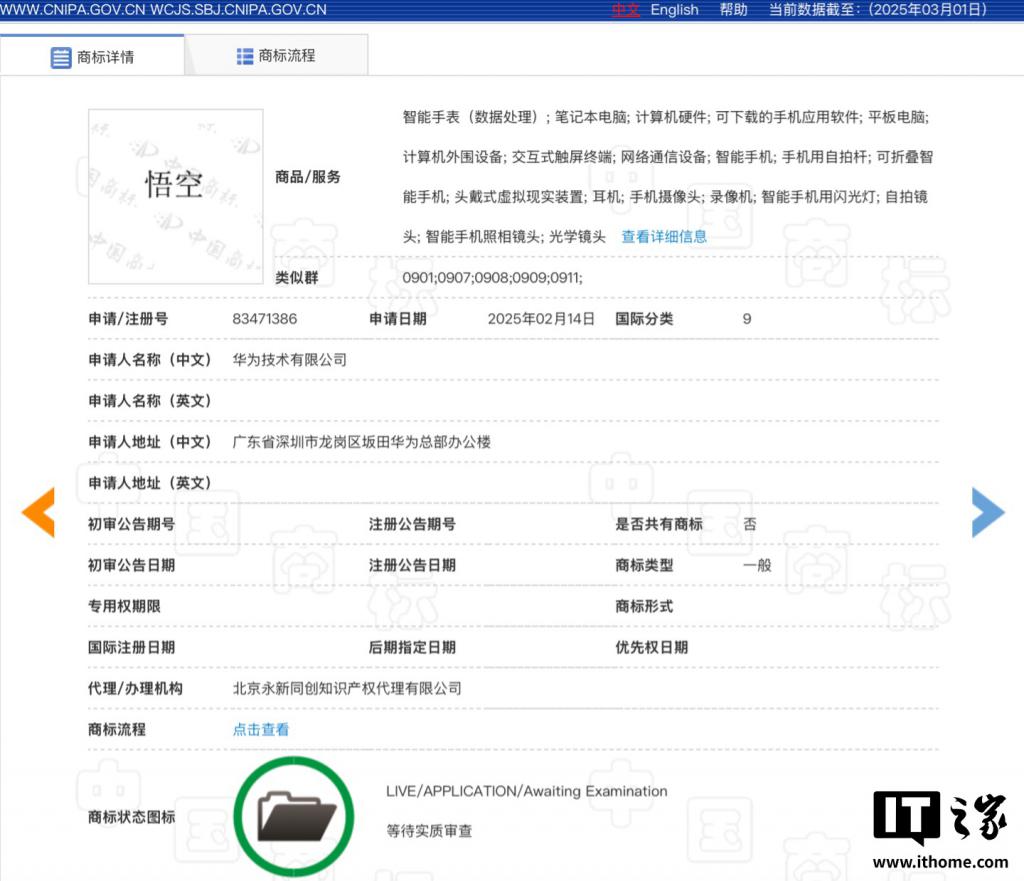Click the orange previous-record arrow

(x=39, y=513)
